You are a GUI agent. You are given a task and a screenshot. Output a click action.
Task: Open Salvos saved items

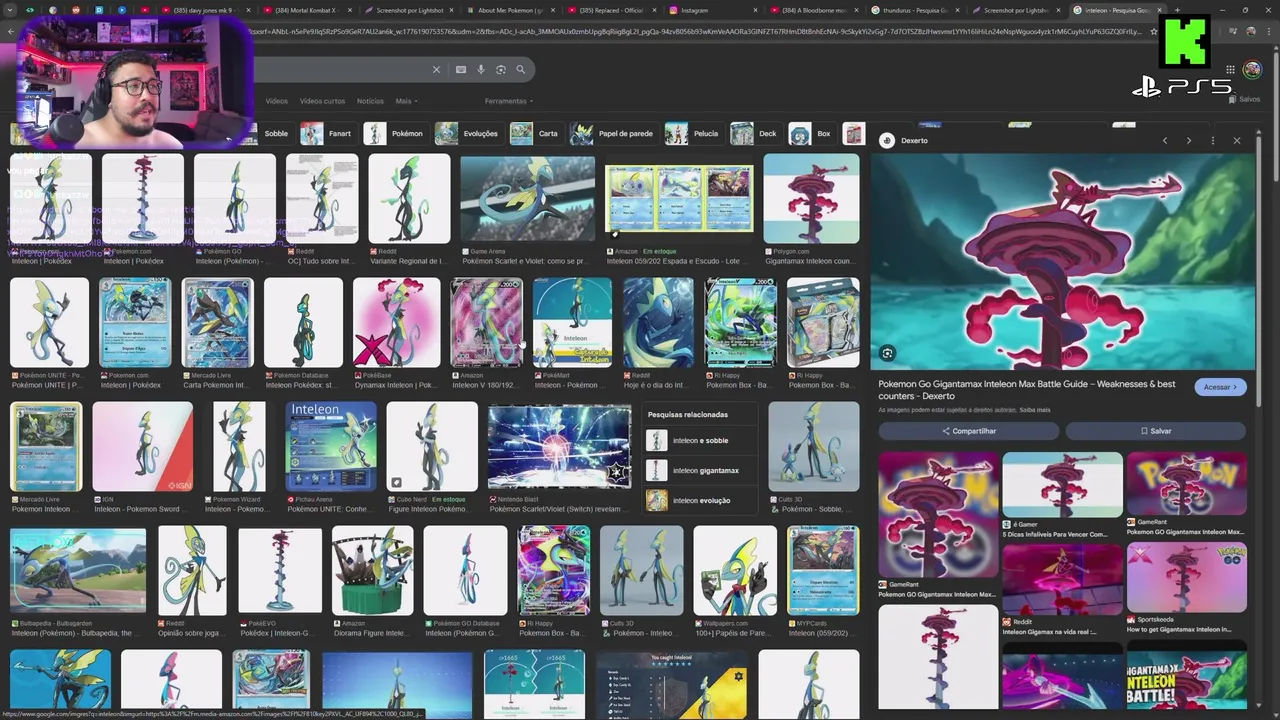[x=1245, y=99]
